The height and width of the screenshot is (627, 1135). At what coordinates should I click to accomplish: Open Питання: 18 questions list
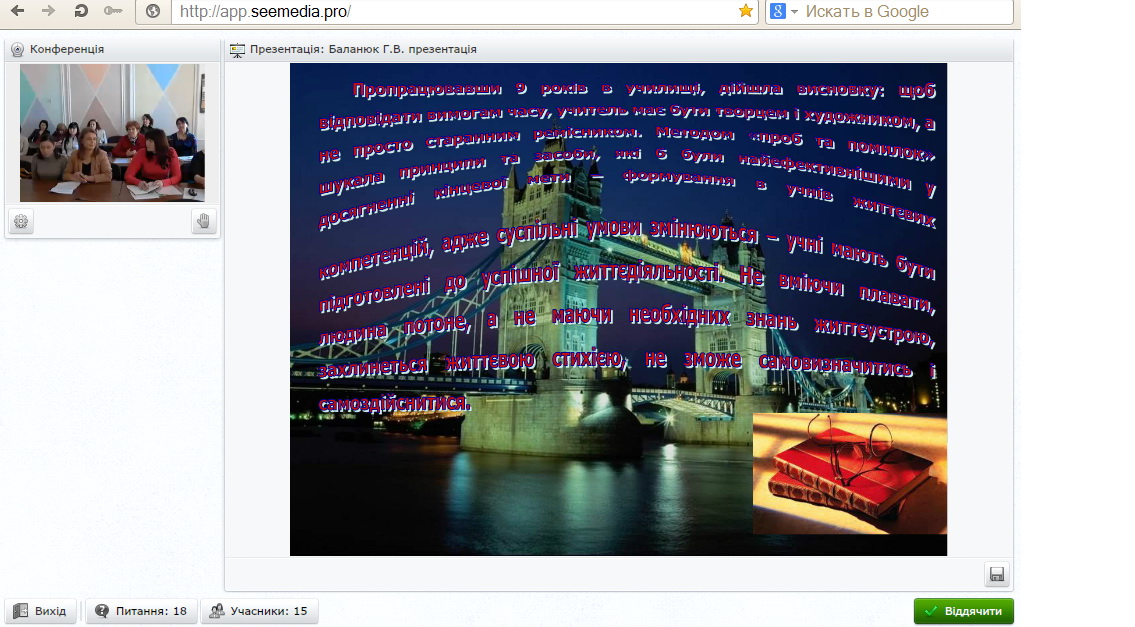(141, 611)
